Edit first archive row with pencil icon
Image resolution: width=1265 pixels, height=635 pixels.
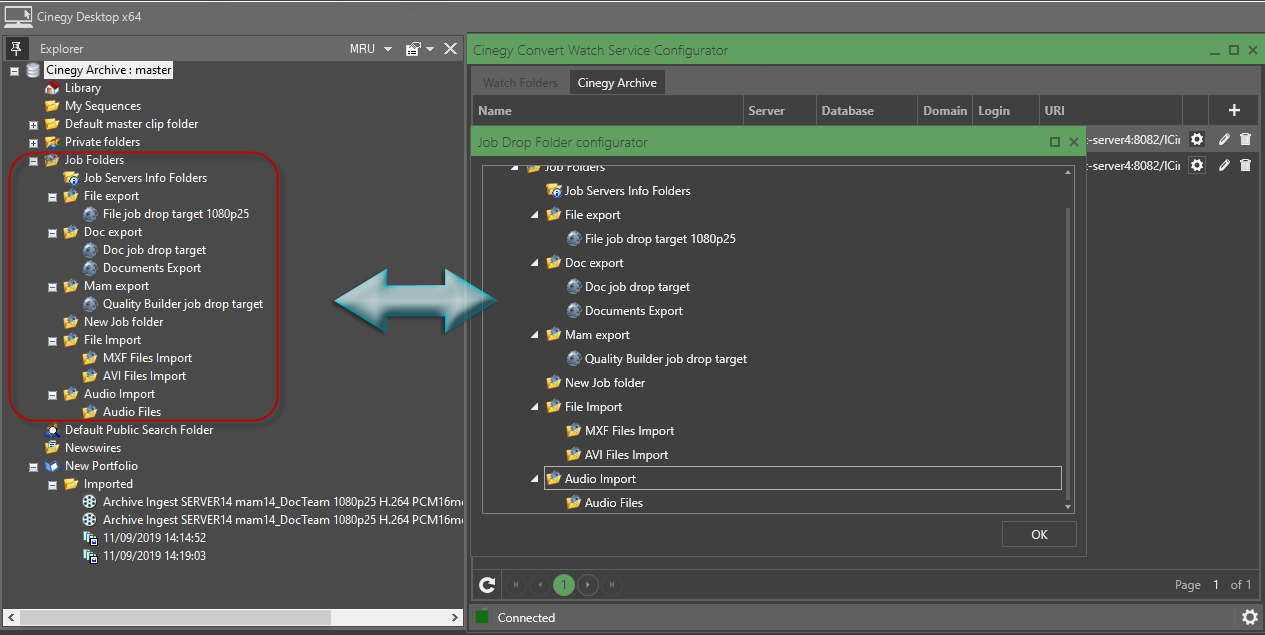coord(1224,140)
